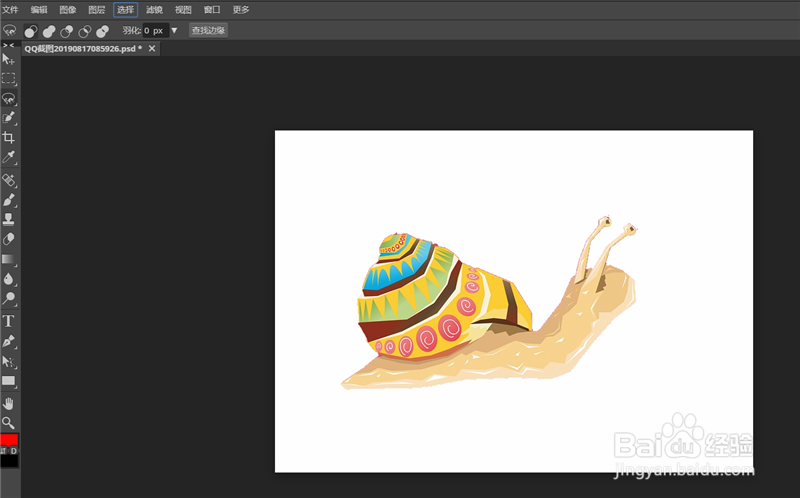Select the Eraser tool
Image resolution: width=800 pixels, height=498 pixels.
tap(9, 239)
